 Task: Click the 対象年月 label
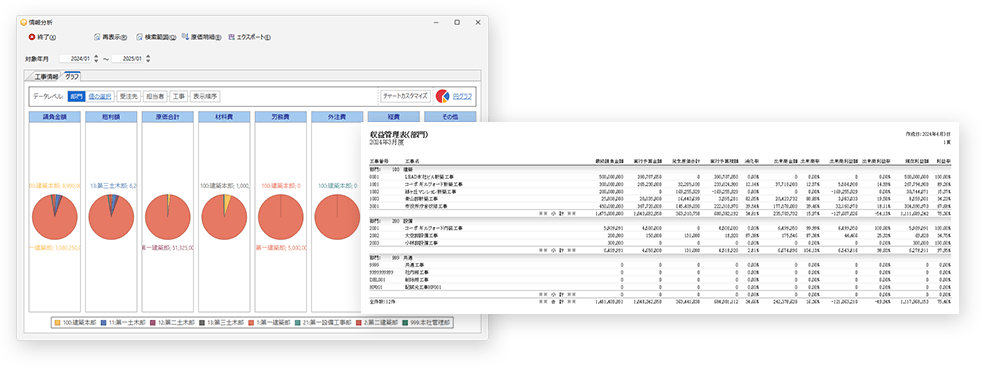pos(36,59)
